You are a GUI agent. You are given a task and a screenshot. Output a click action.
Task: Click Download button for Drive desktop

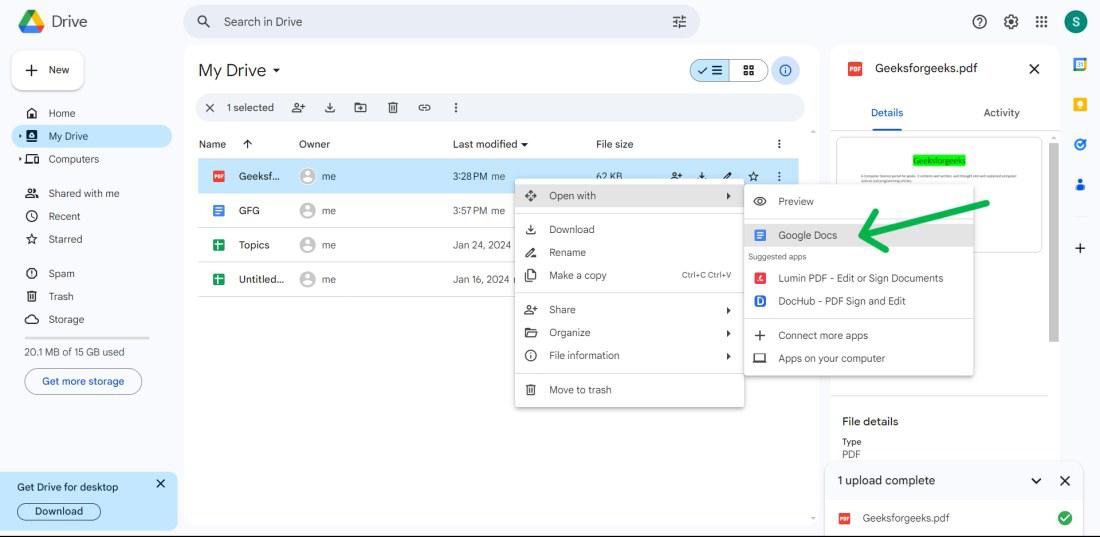[x=59, y=512]
